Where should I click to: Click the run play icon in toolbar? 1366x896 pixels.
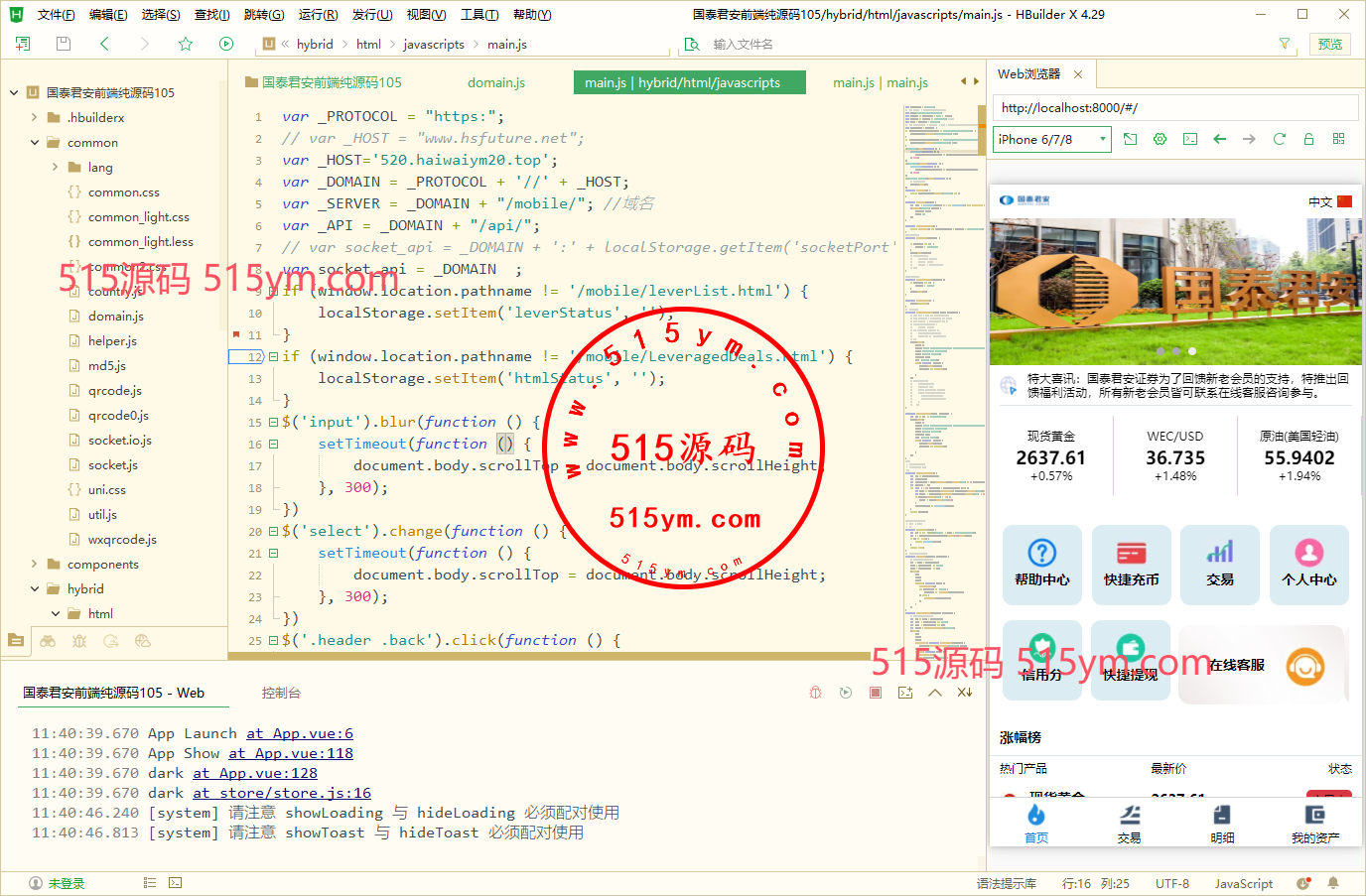(226, 44)
